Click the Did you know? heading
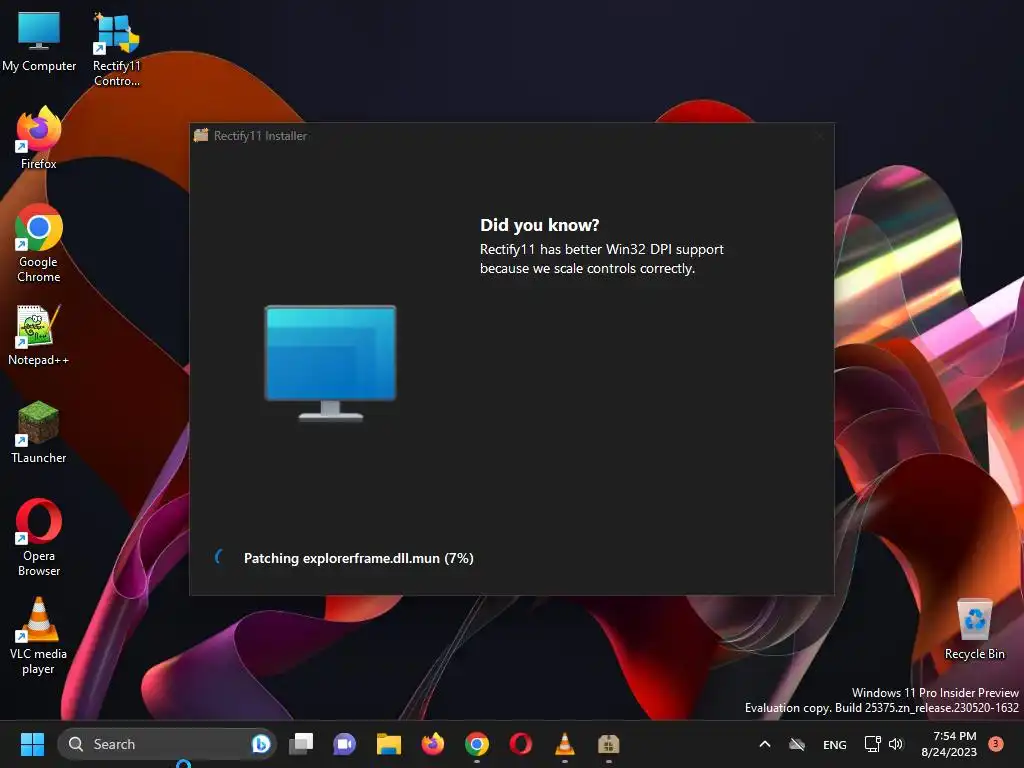The height and width of the screenshot is (768, 1024). coord(539,225)
